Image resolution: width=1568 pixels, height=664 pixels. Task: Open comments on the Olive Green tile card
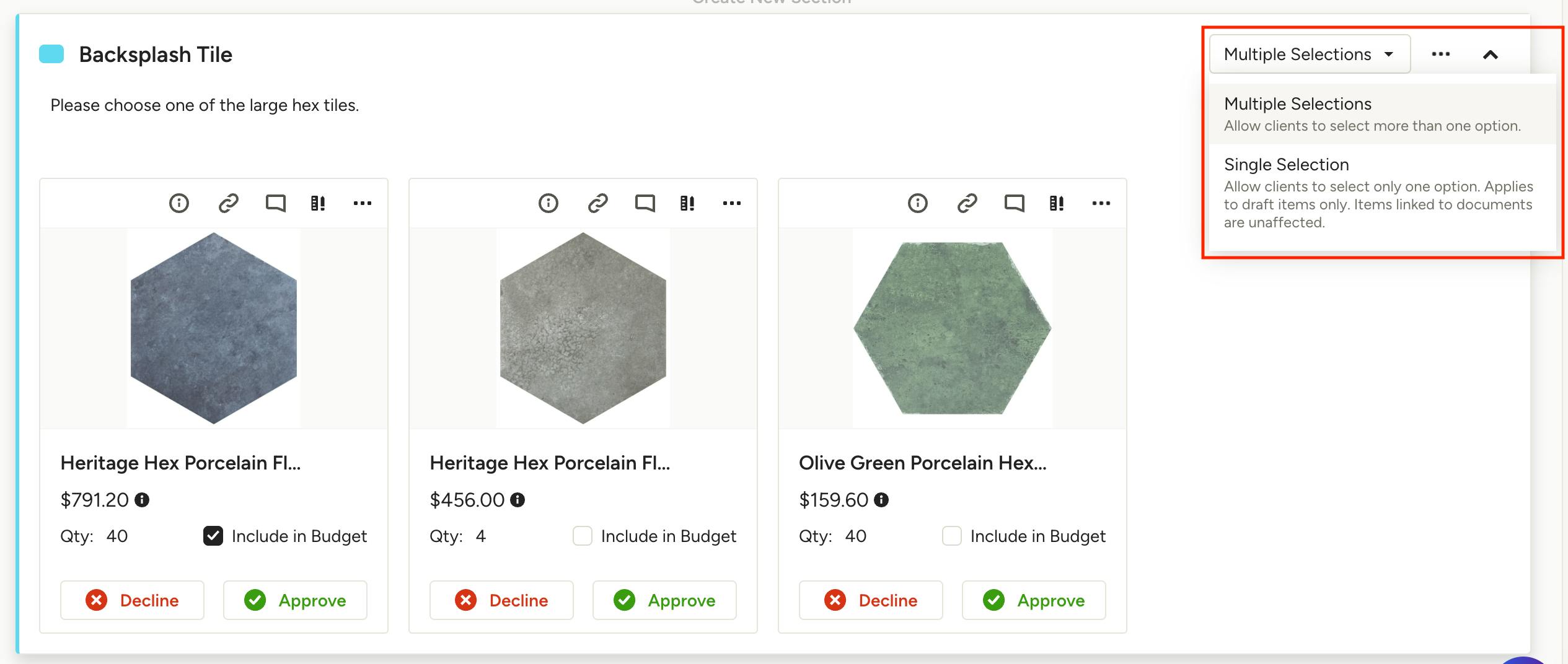pos(1014,203)
